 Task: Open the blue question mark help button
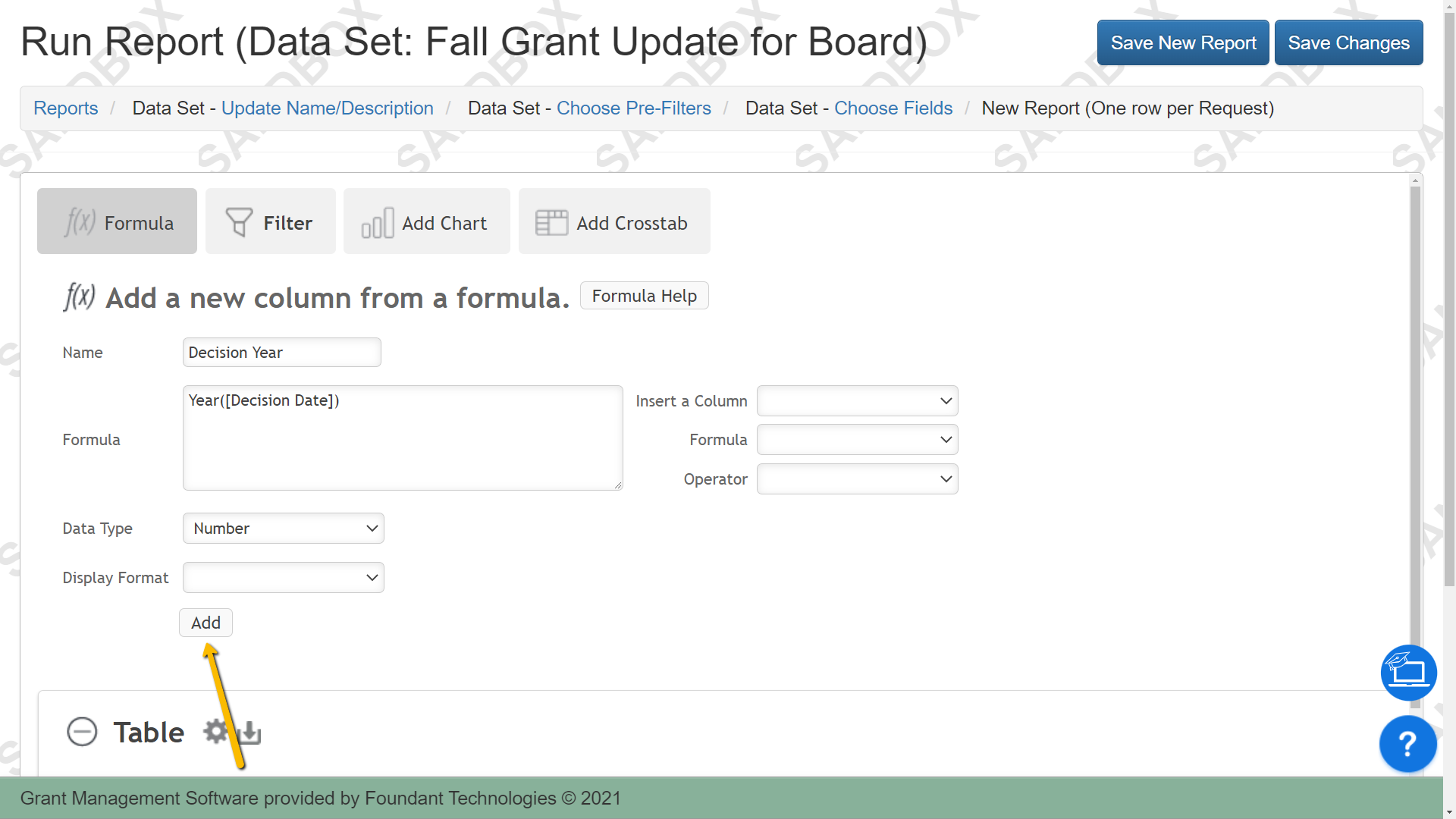tap(1407, 744)
